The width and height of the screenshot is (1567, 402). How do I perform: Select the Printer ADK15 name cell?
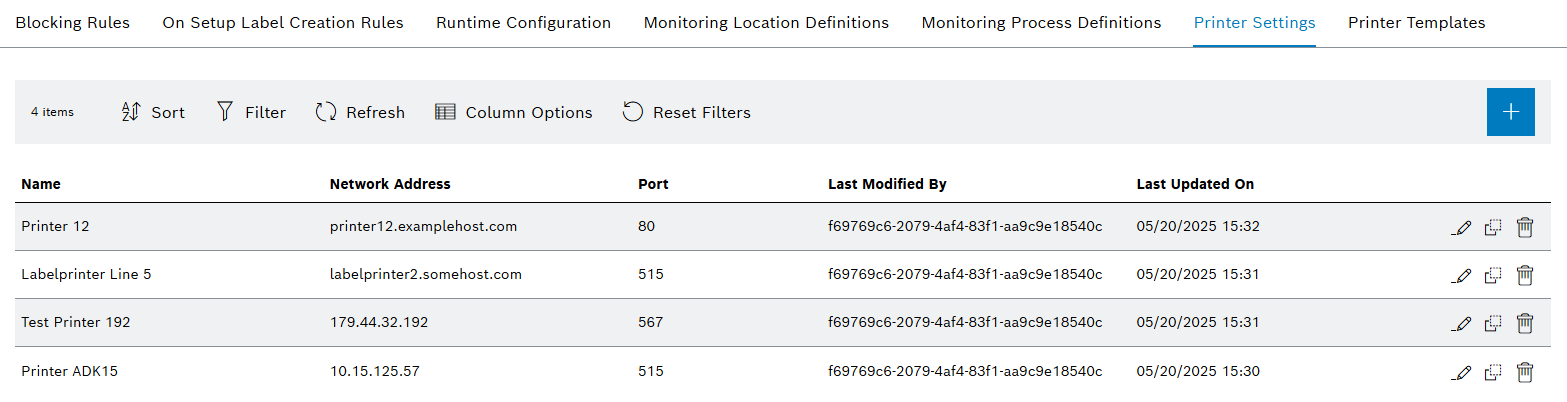pos(70,371)
